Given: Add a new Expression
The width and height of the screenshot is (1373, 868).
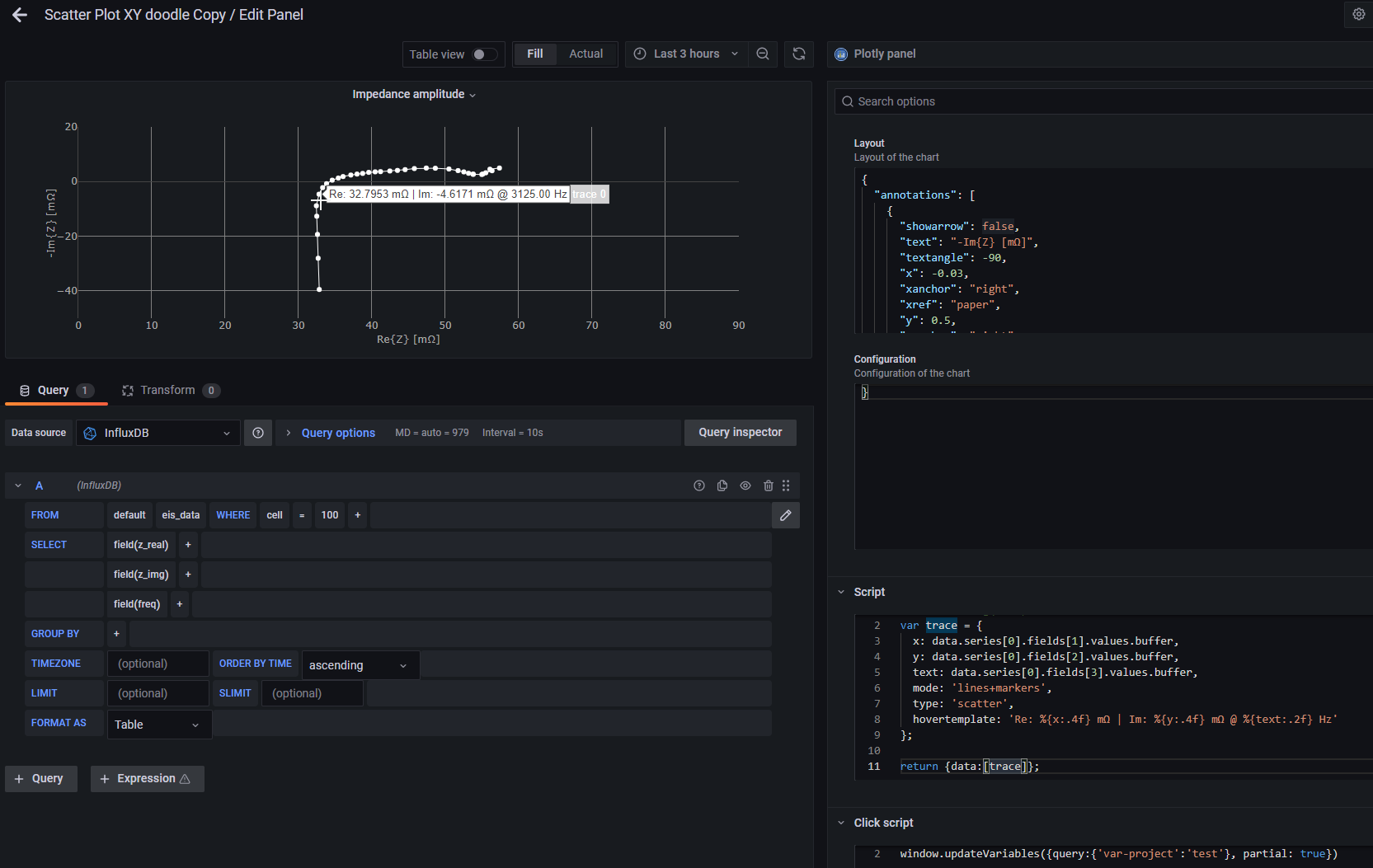Looking at the screenshot, I should tap(147, 778).
